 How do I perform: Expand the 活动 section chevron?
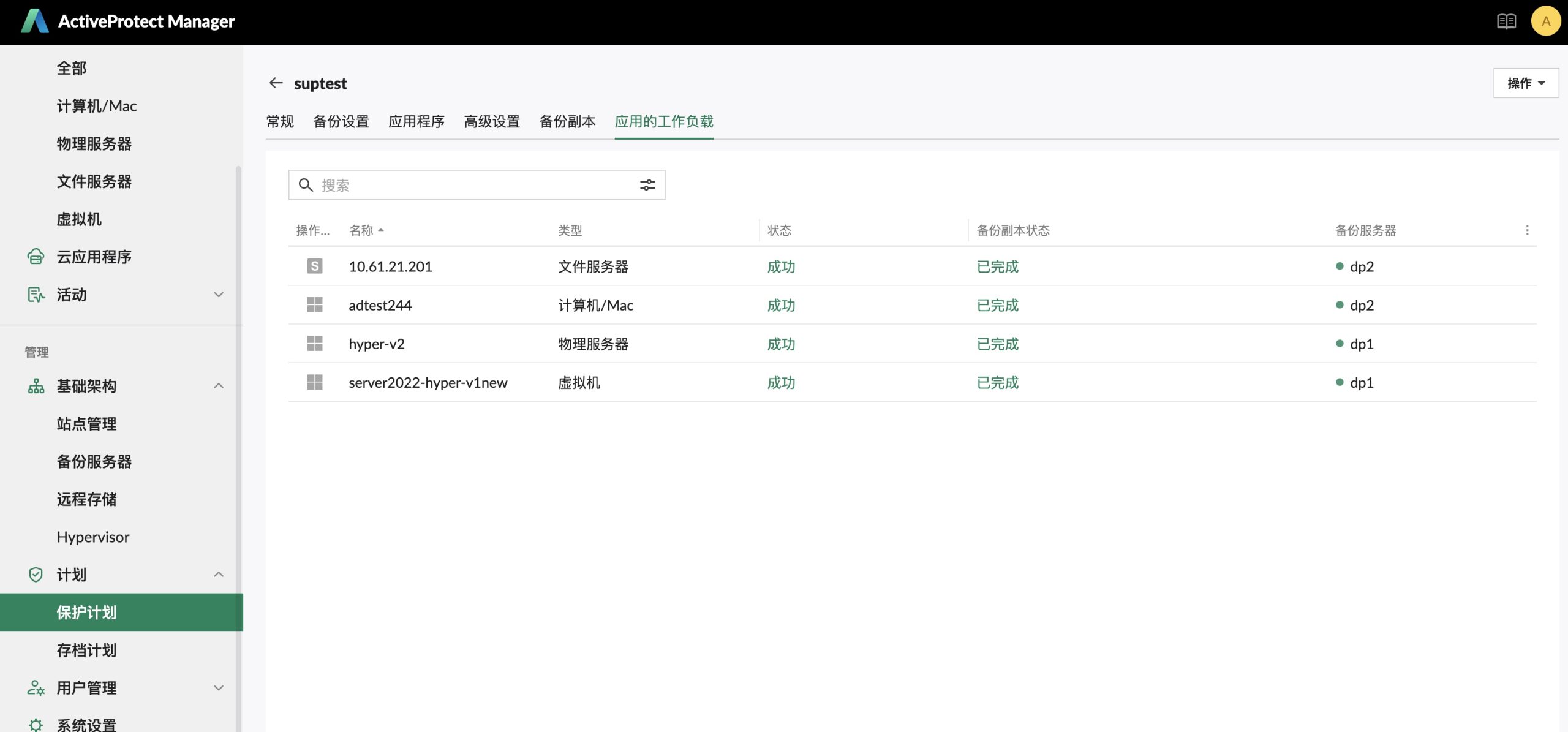pos(219,295)
